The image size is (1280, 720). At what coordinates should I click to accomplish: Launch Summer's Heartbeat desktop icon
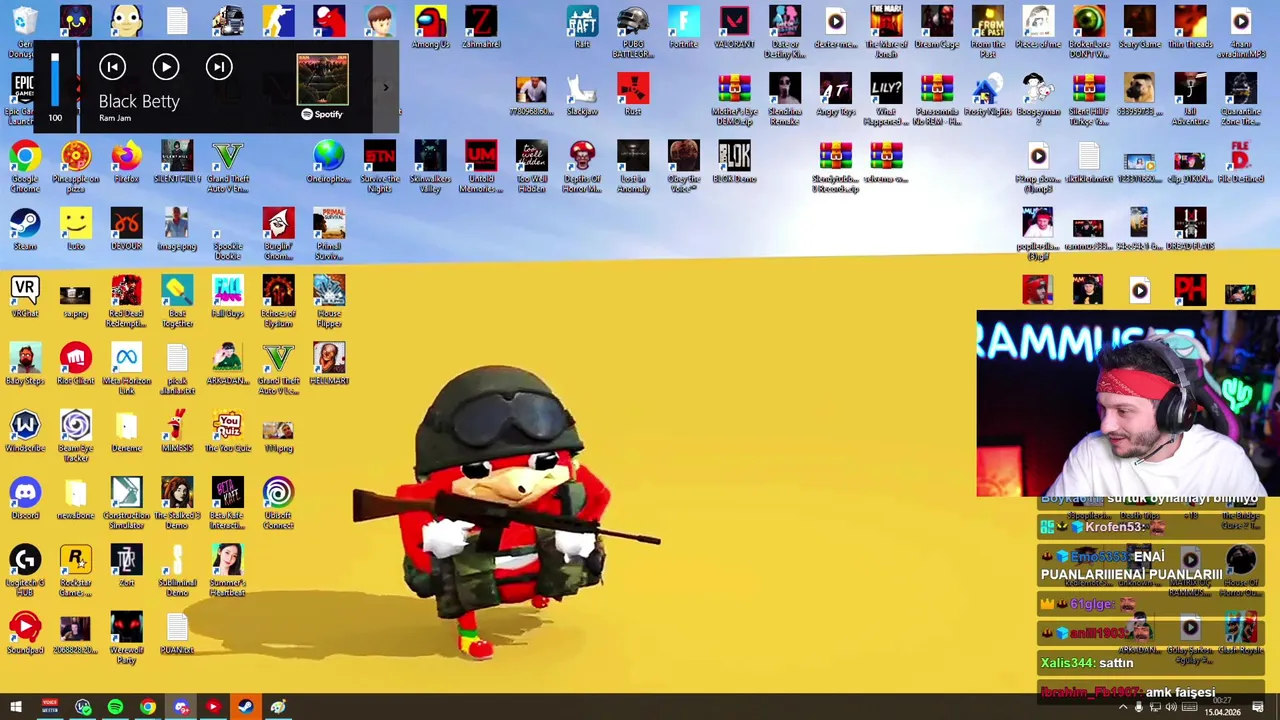click(x=228, y=571)
